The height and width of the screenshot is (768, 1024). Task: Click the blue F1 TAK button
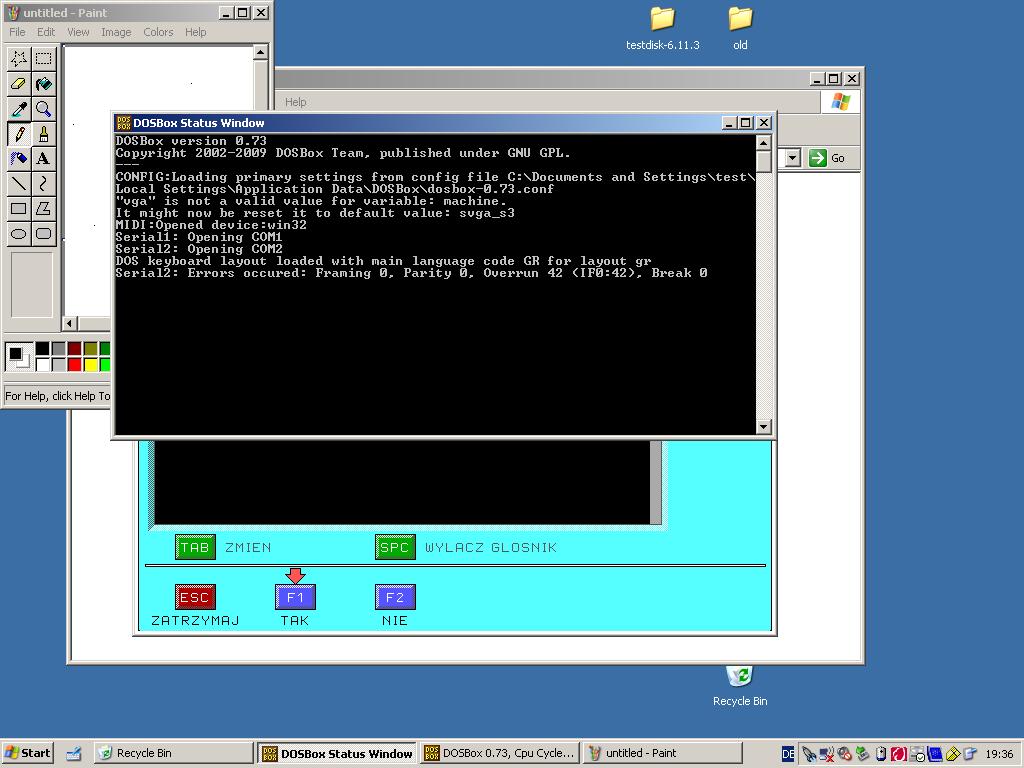coord(295,597)
